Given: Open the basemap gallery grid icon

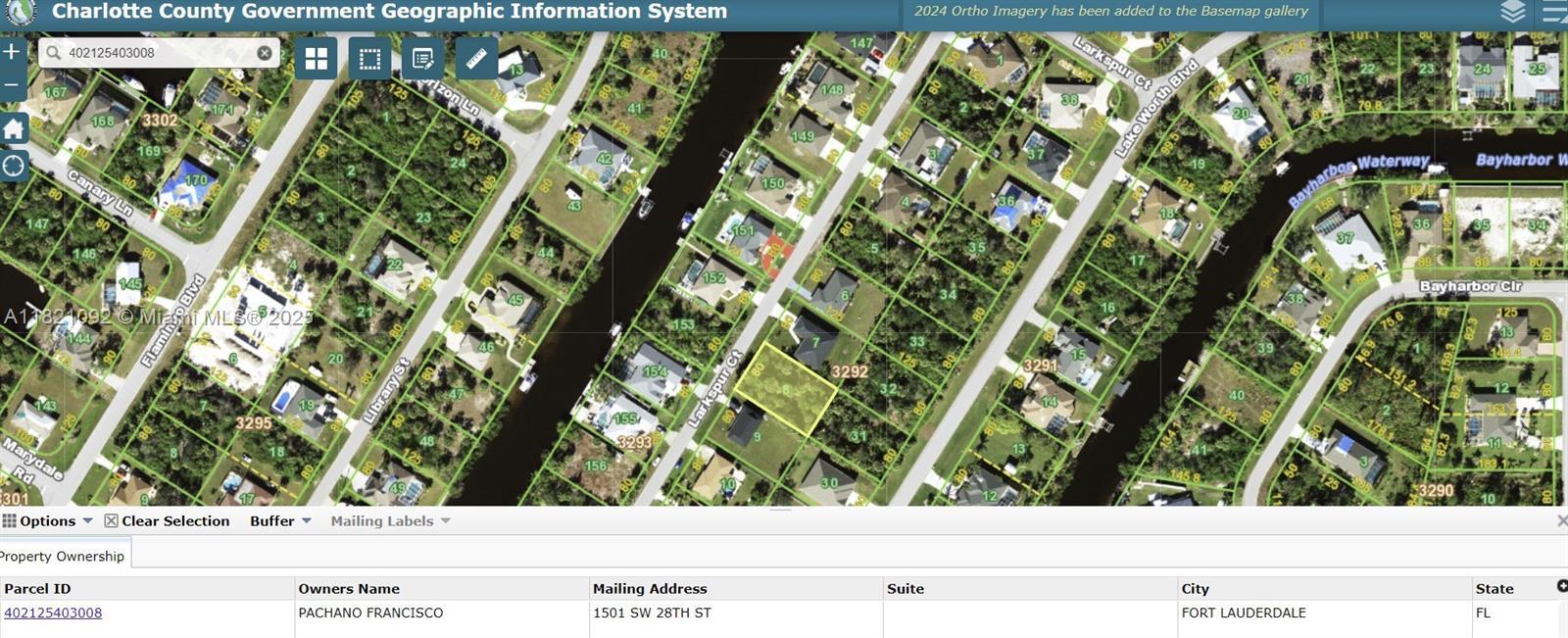Looking at the screenshot, I should (317, 59).
